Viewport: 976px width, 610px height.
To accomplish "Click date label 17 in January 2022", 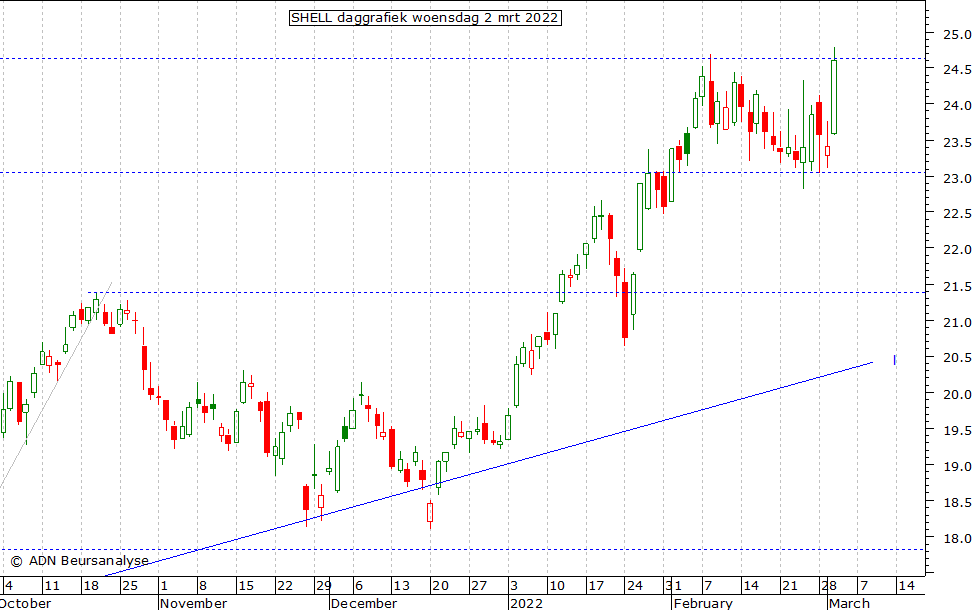I will (596, 586).
